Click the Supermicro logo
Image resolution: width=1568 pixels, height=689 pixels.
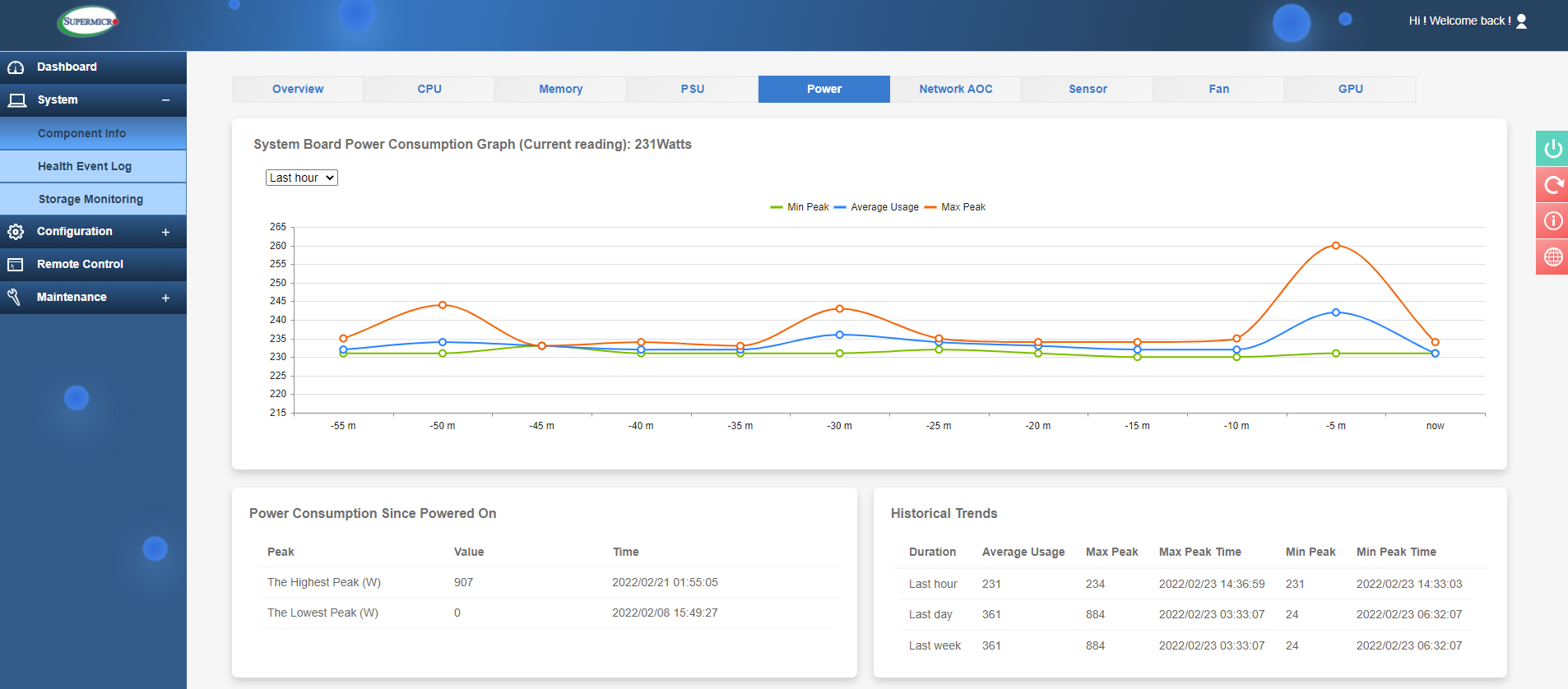pyautogui.click(x=89, y=21)
